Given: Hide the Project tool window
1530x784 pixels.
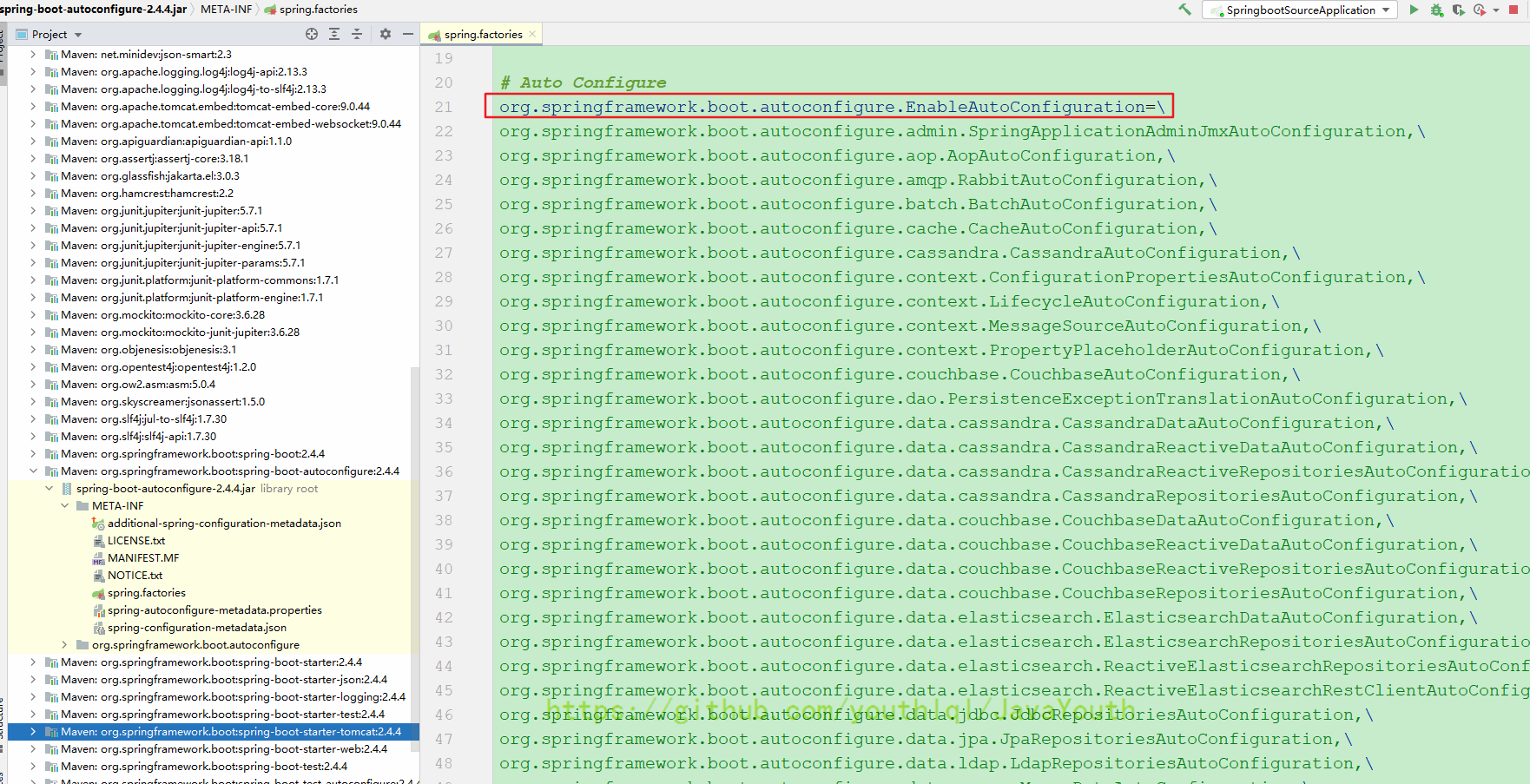Looking at the screenshot, I should click(408, 34).
